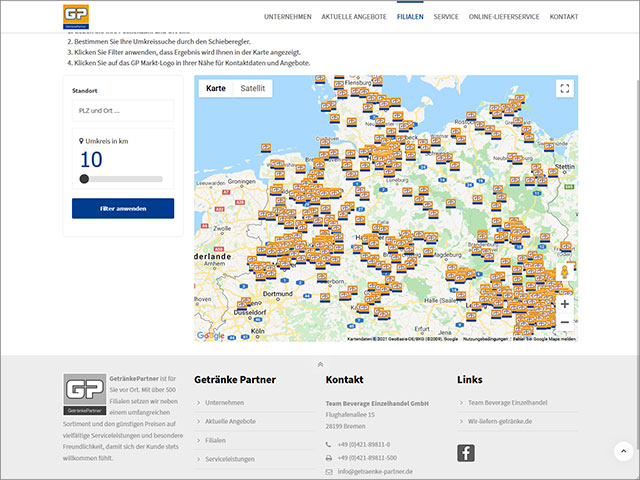The height and width of the screenshot is (480, 640).
Task: Click phone number +49 (0)421-89811-0
Action: (x=364, y=444)
